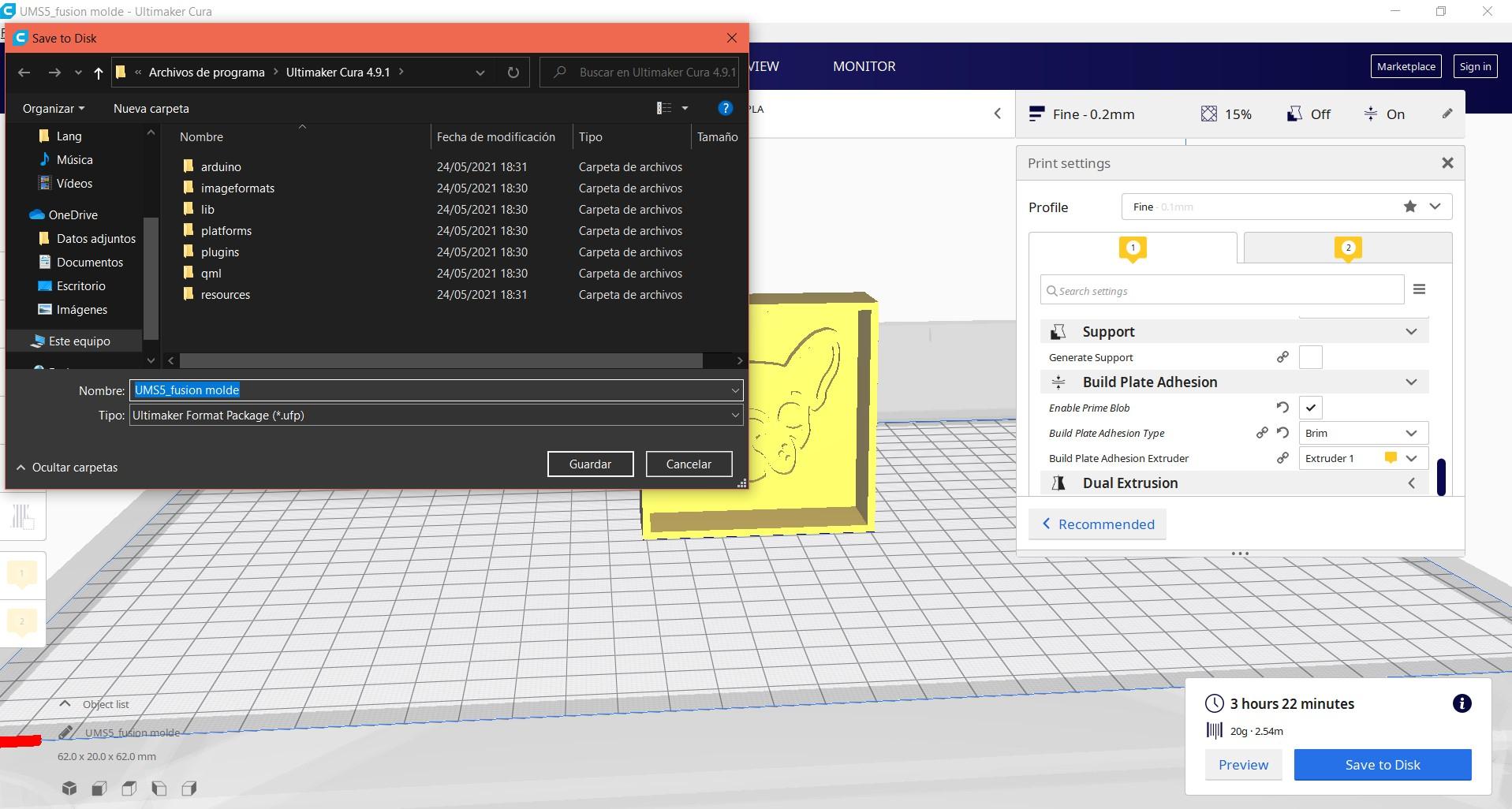Select the top view cube icon
This screenshot has width=1512, height=809.
click(129, 788)
